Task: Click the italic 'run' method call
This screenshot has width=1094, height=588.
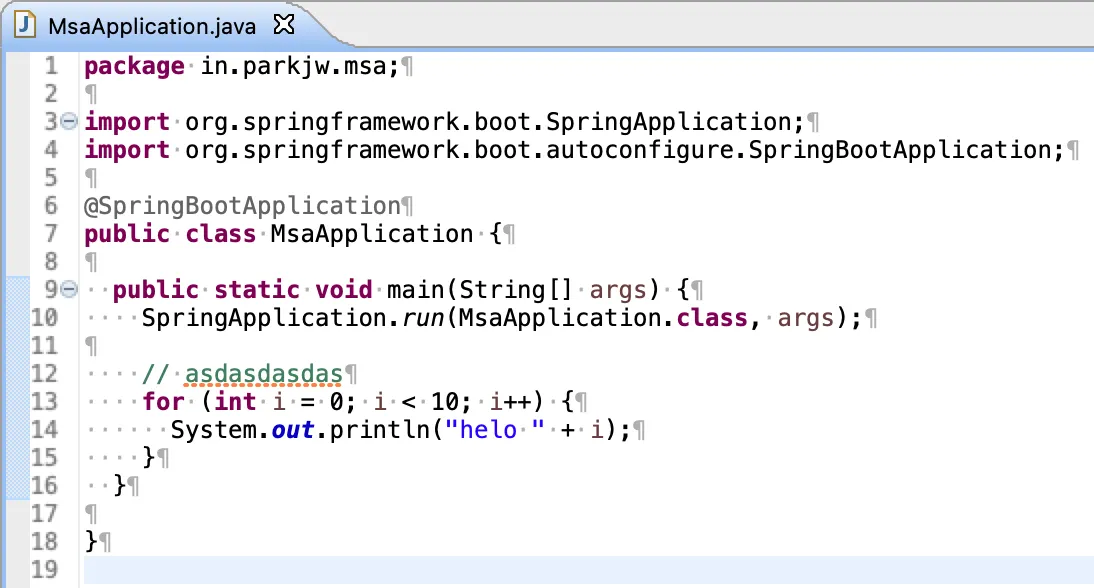Action: [423, 318]
